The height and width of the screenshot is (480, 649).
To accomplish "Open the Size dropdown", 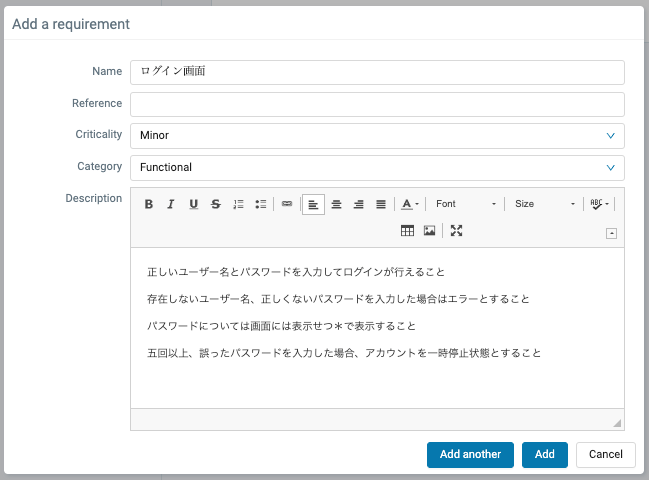I will 544,204.
